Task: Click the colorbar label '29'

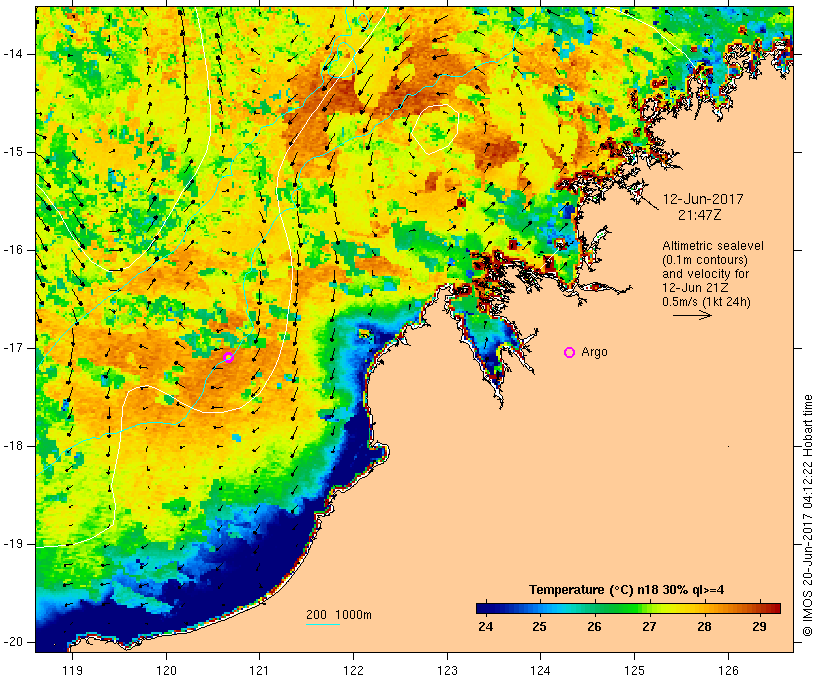Action: point(759,626)
